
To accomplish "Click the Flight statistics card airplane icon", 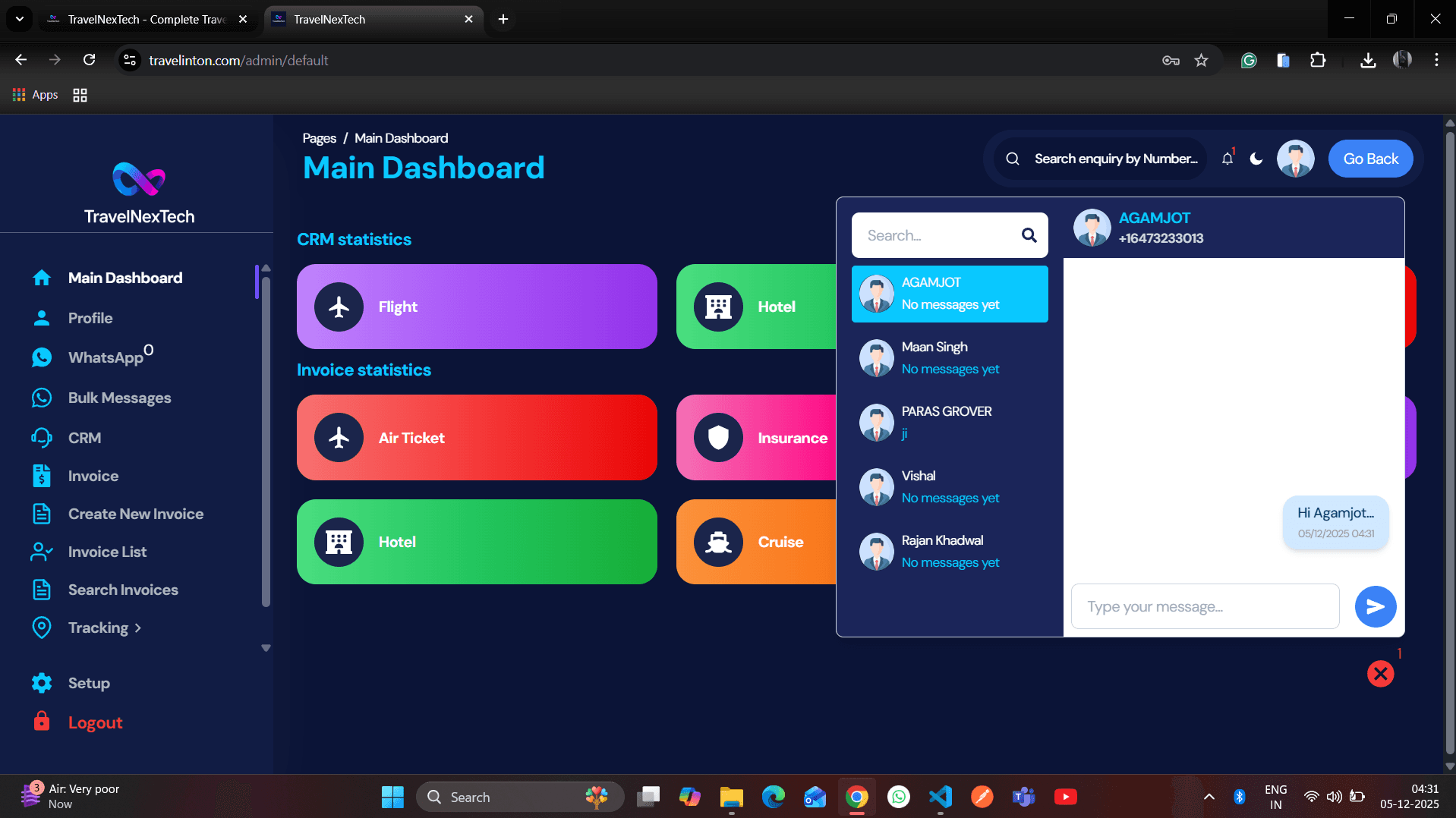I will [338, 307].
